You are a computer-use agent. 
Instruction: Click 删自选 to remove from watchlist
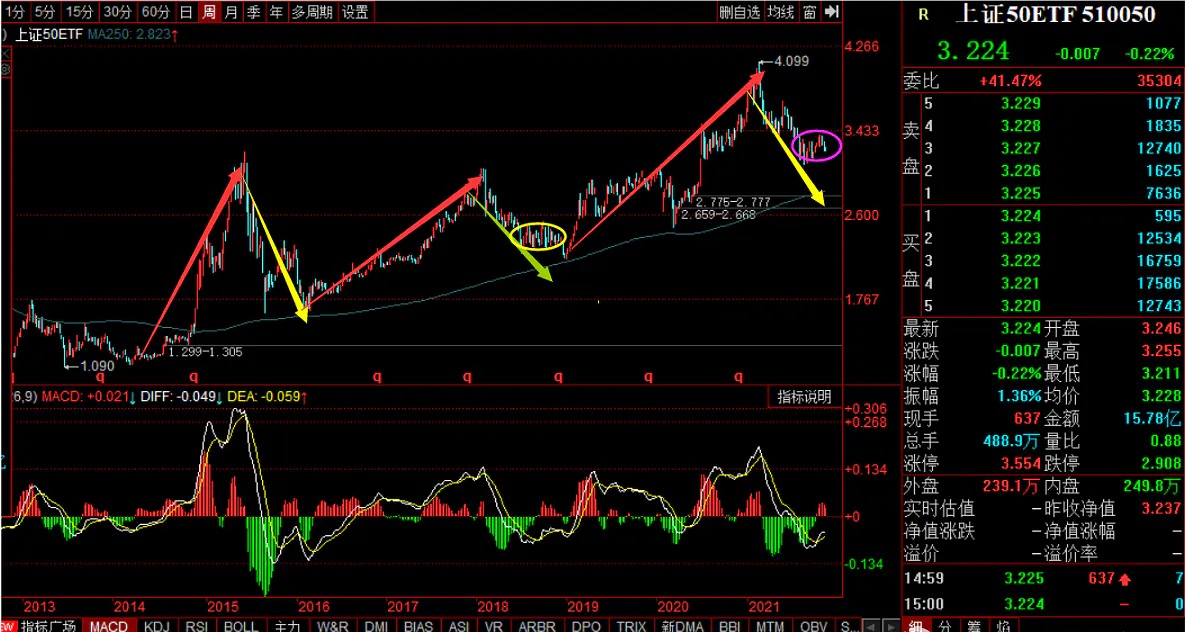[739, 11]
